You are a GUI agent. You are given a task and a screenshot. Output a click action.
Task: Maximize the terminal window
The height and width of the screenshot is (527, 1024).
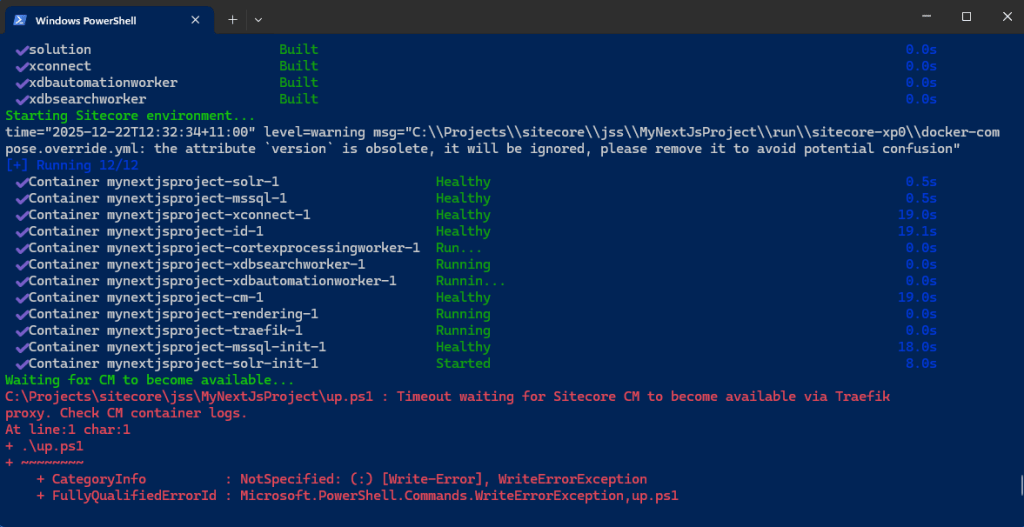click(x=966, y=17)
